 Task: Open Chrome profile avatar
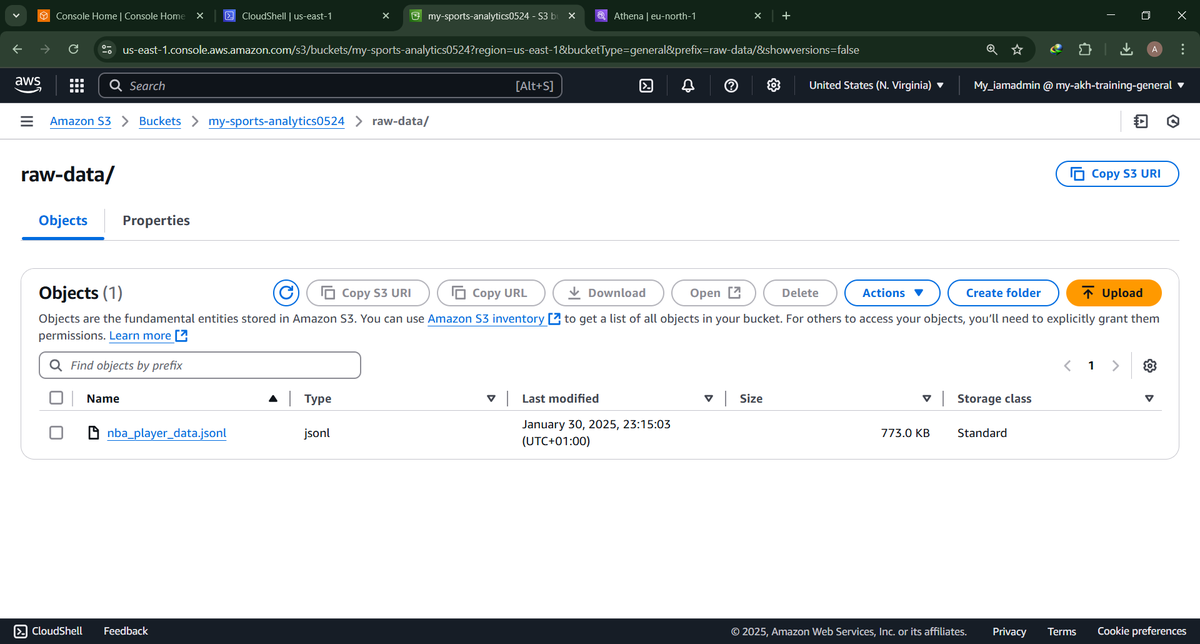(x=1155, y=49)
